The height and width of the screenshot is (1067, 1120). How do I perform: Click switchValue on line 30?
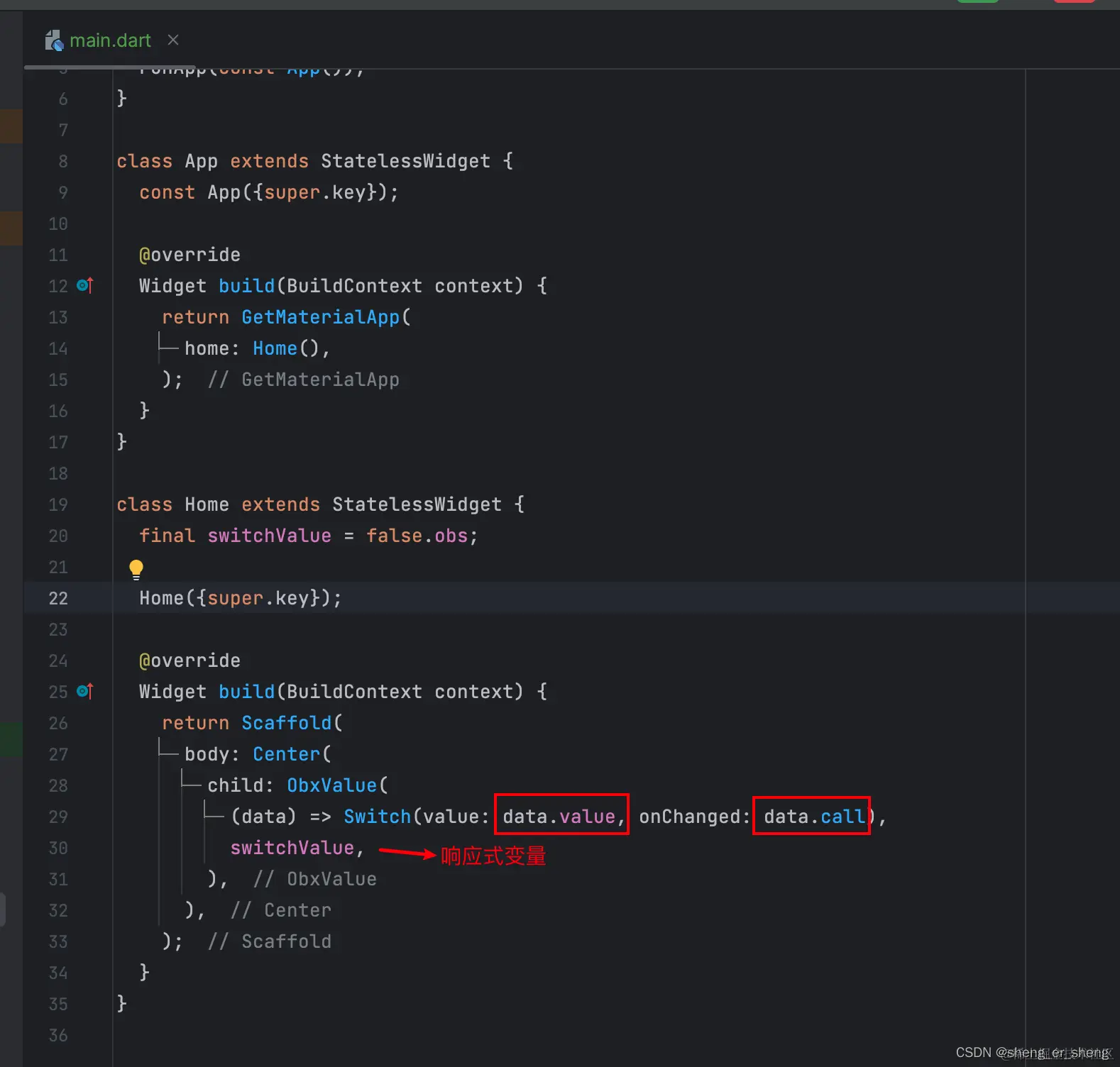[292, 848]
